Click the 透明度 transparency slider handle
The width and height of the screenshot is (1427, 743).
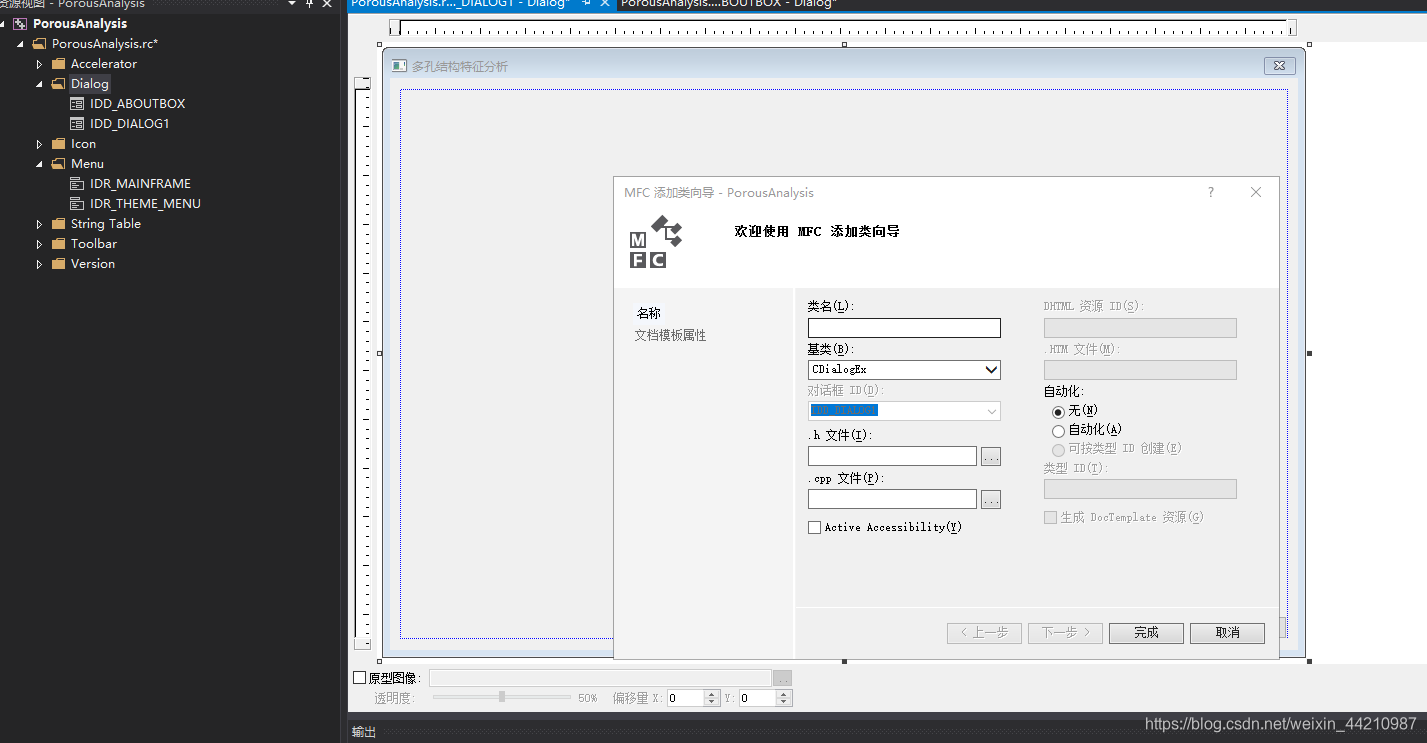502,697
